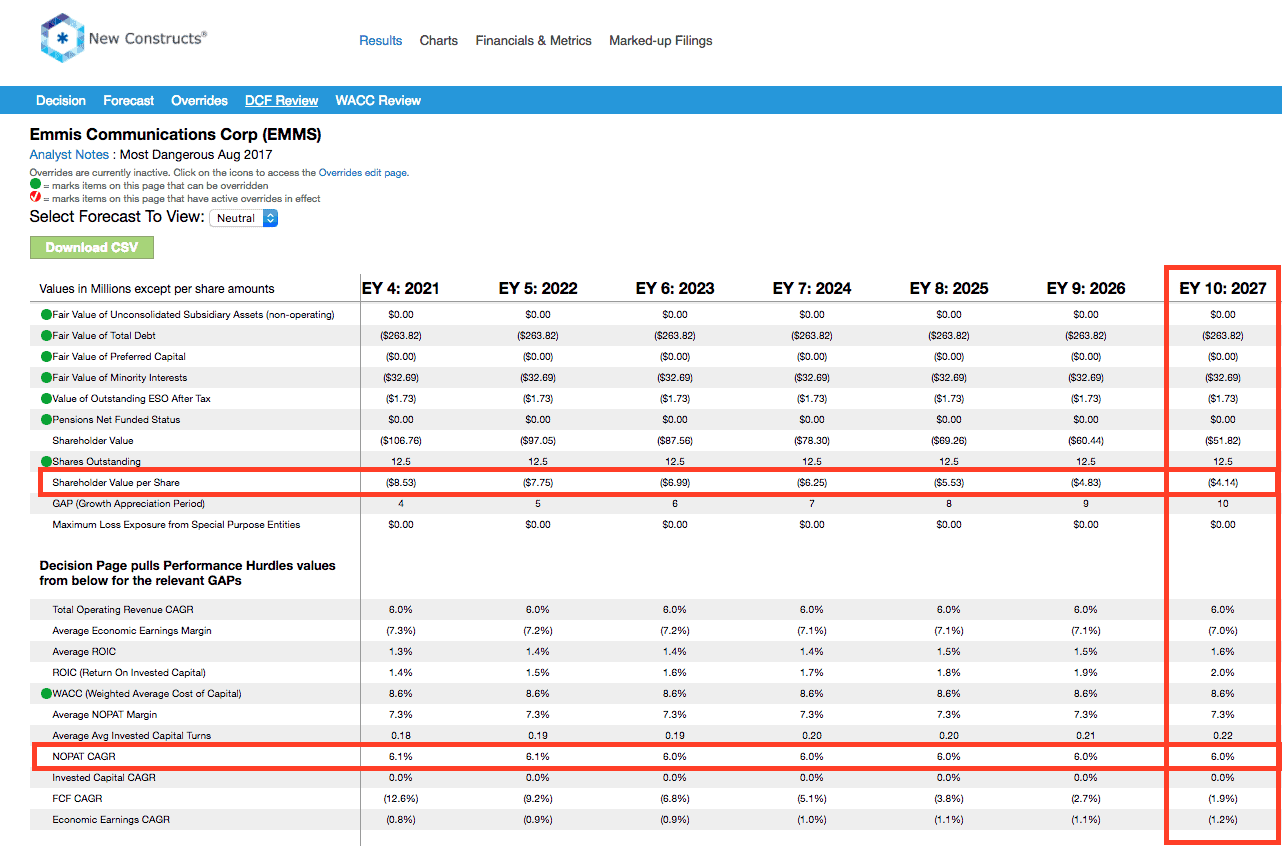Click the EY 8: 2025 column header
The height and width of the screenshot is (846, 1282).
click(x=949, y=288)
